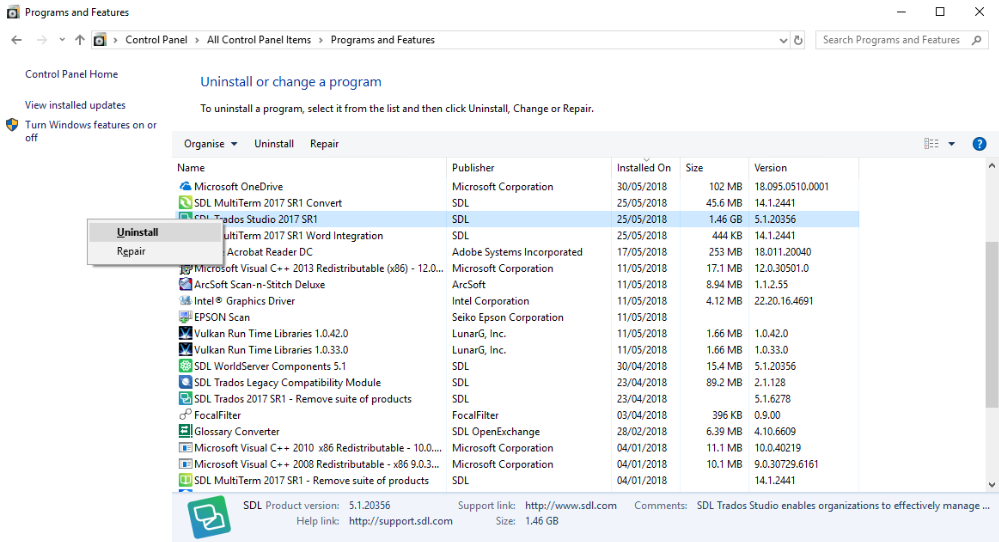Click Seiko Epson Corporation publisher cell

click(x=507, y=317)
